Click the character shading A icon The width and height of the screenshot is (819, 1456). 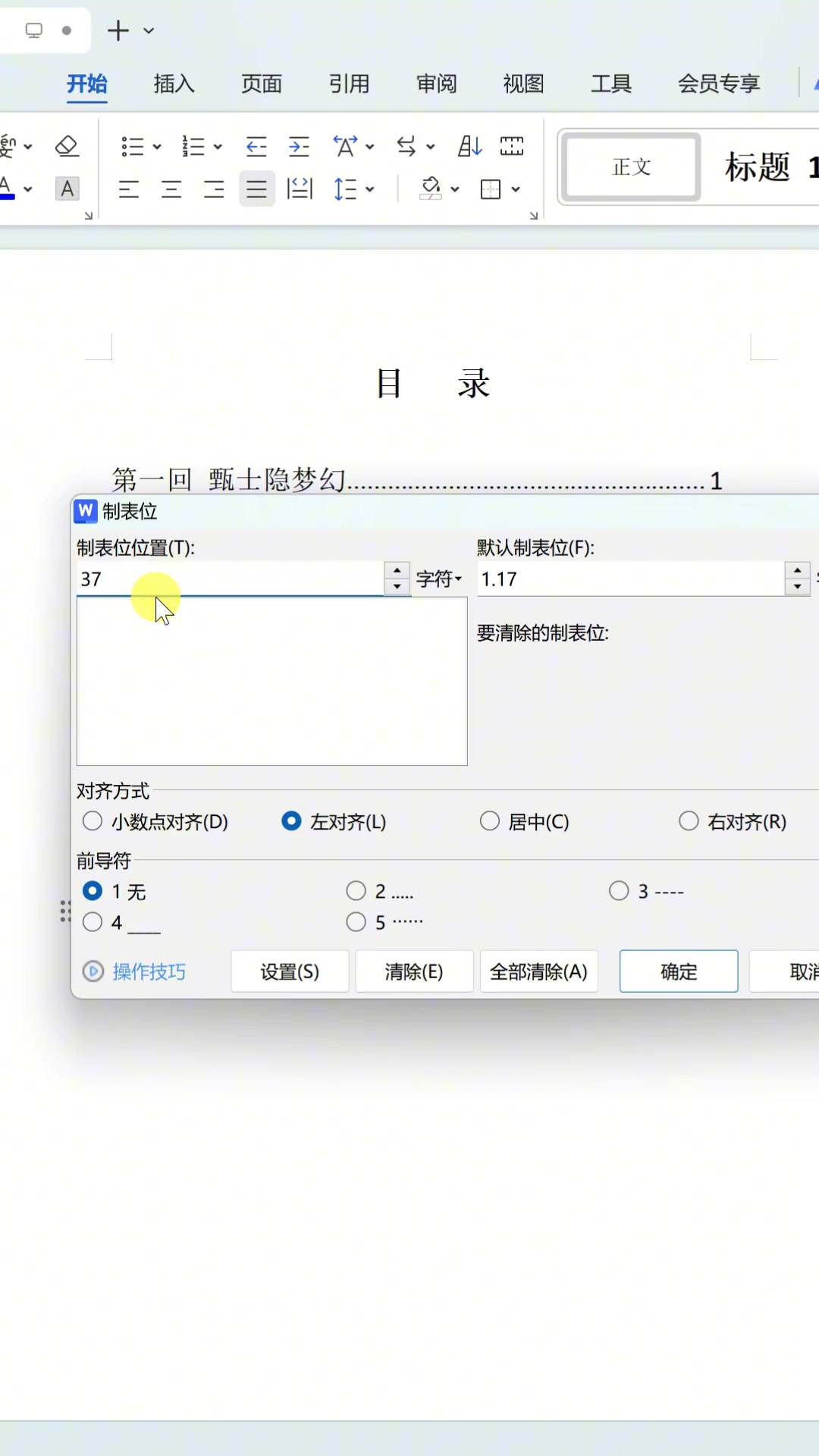point(67,189)
